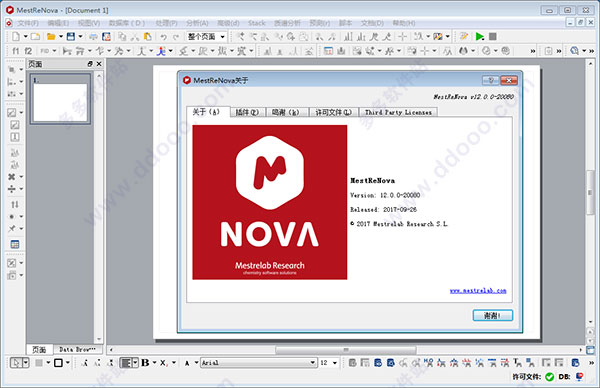Image resolution: width=600 pixels, height=388 pixels.
Task: Click the New document icon
Action: (16, 37)
